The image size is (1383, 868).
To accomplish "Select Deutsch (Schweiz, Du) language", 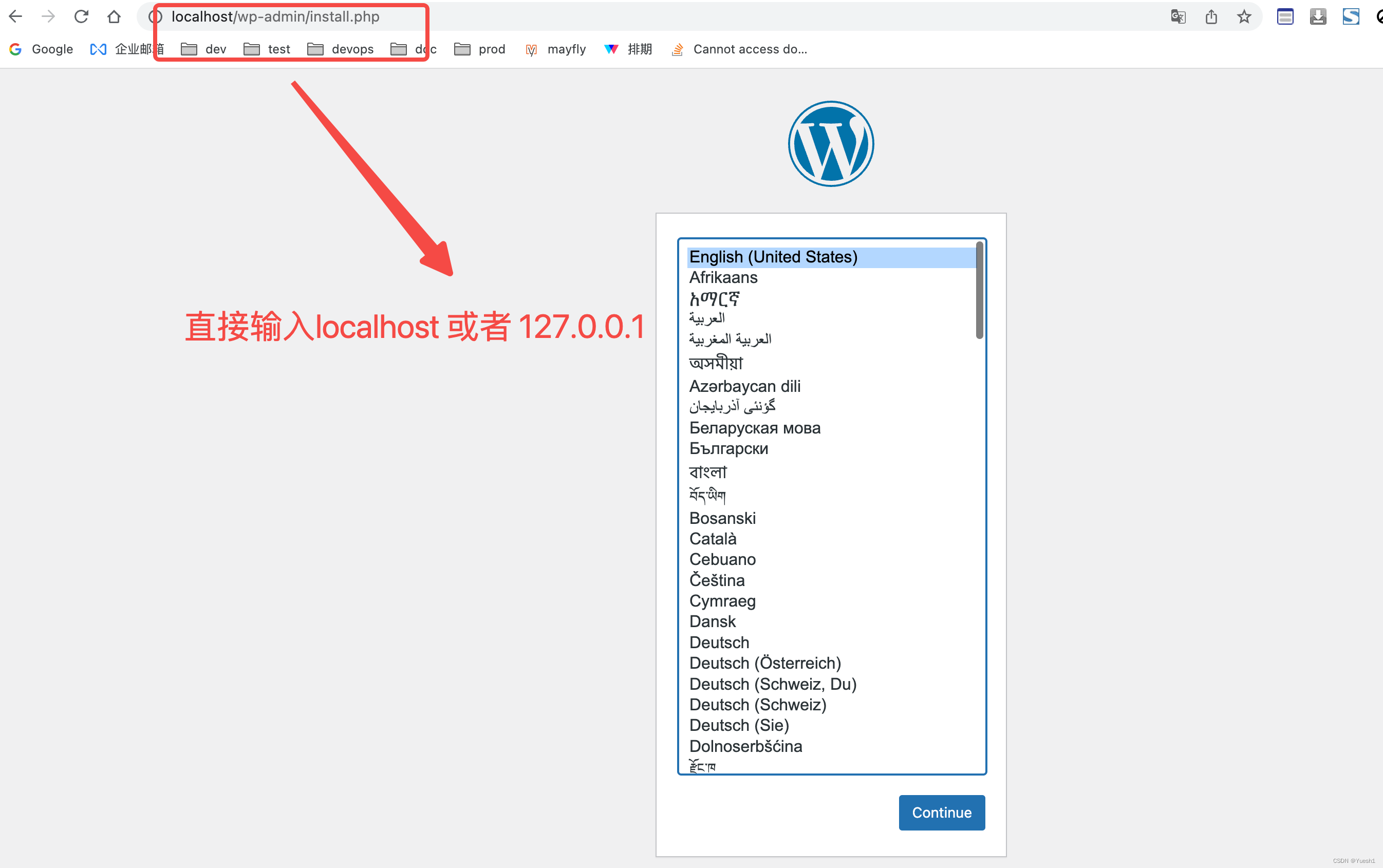I will click(831, 684).
